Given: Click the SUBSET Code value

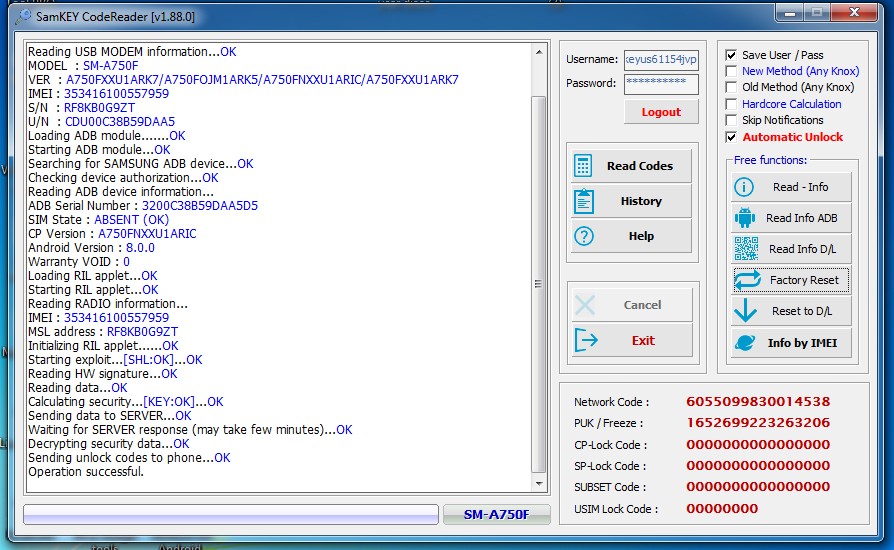Looking at the screenshot, I should [758, 486].
